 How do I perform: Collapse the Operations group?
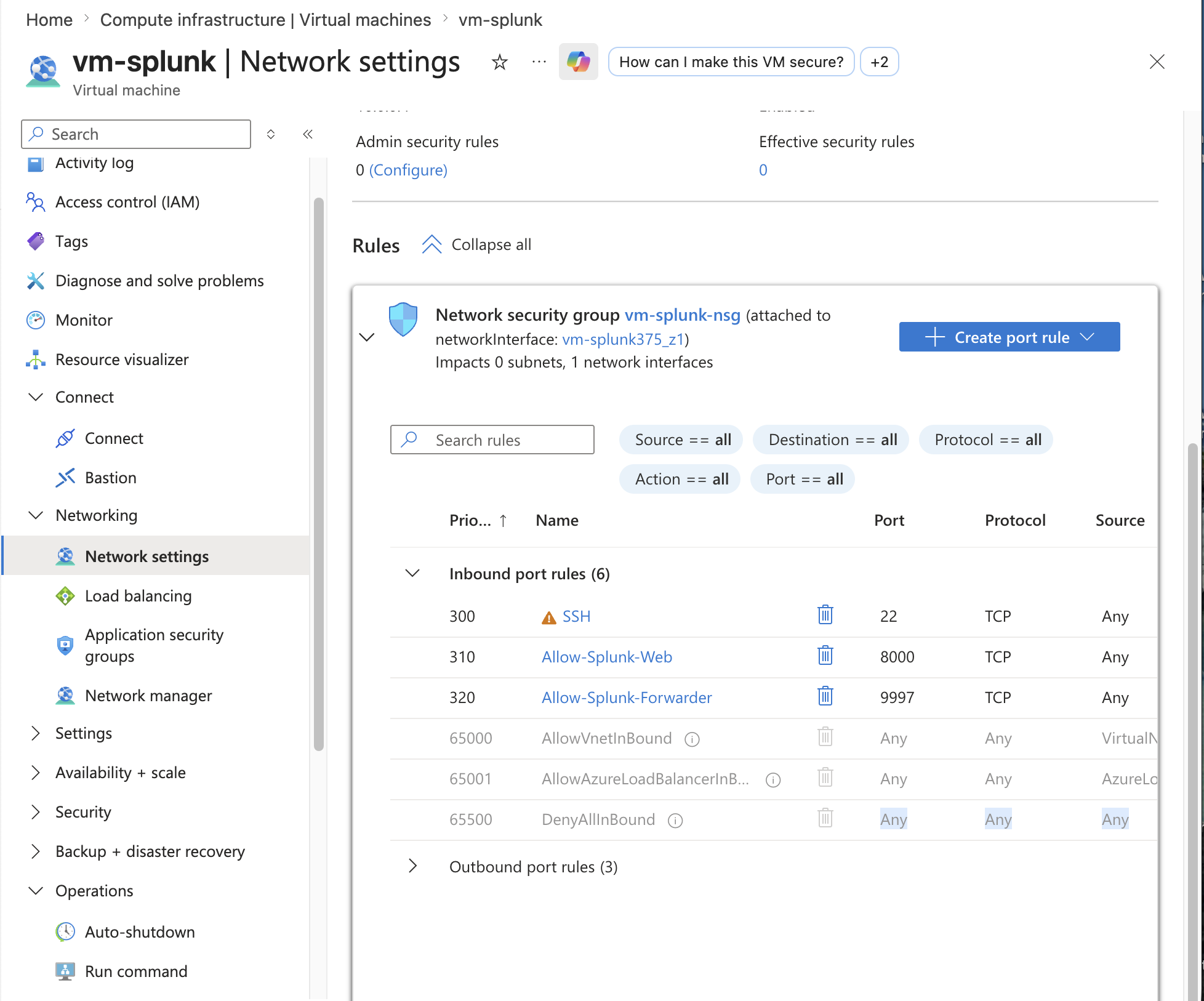click(36, 891)
